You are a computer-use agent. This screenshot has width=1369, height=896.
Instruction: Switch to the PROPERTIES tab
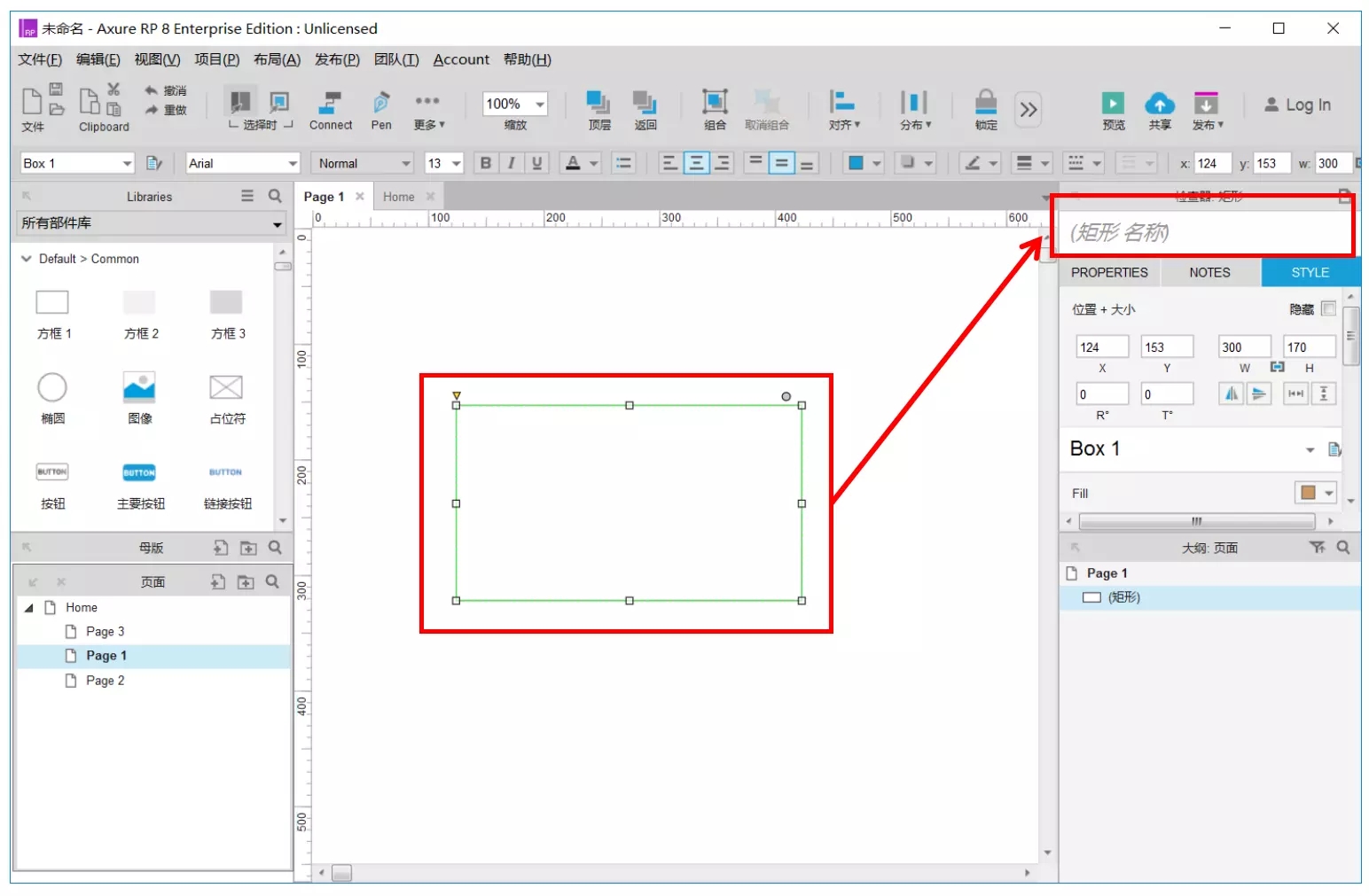click(1108, 273)
